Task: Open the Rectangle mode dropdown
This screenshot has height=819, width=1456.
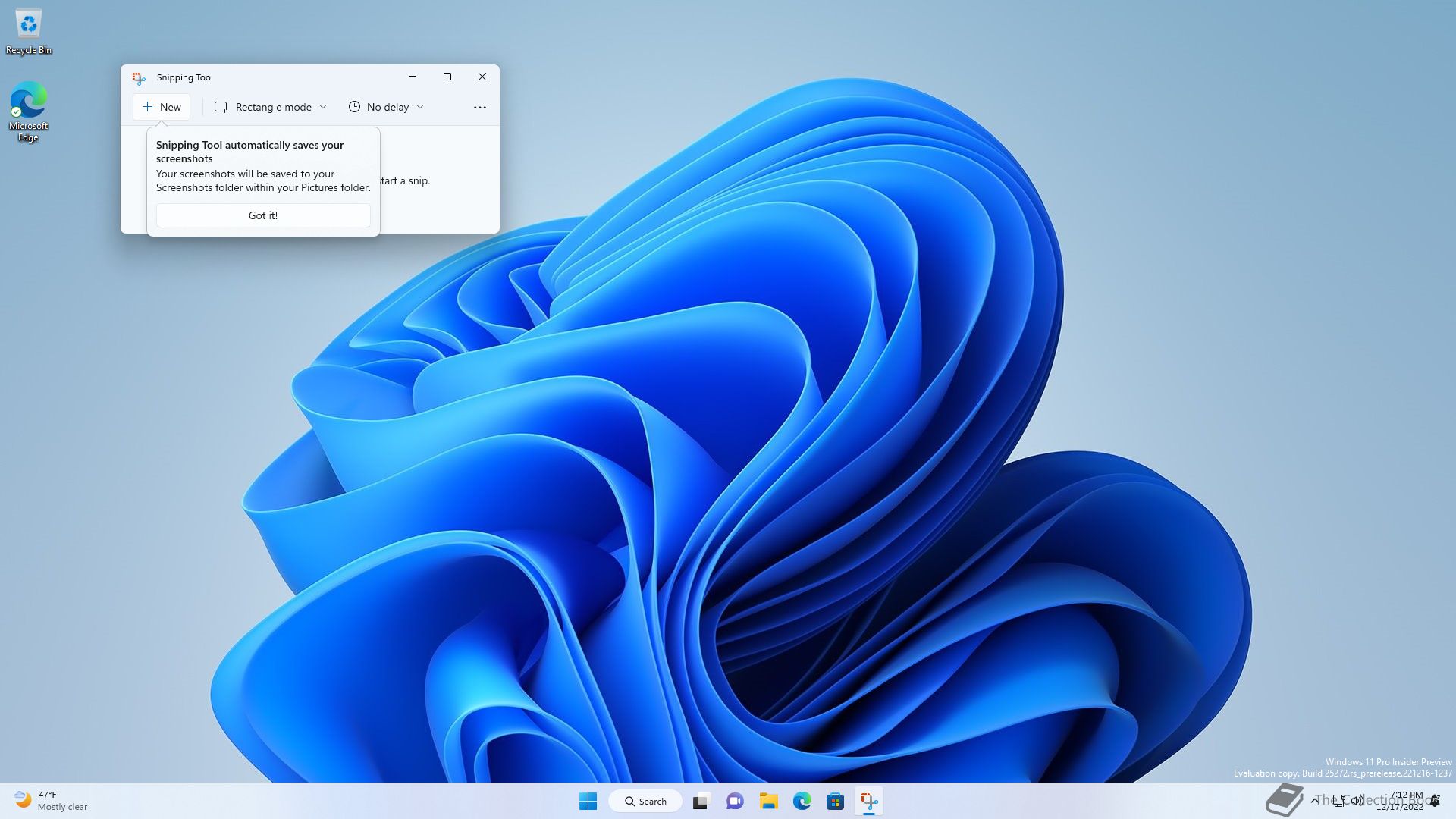Action: pos(271,107)
